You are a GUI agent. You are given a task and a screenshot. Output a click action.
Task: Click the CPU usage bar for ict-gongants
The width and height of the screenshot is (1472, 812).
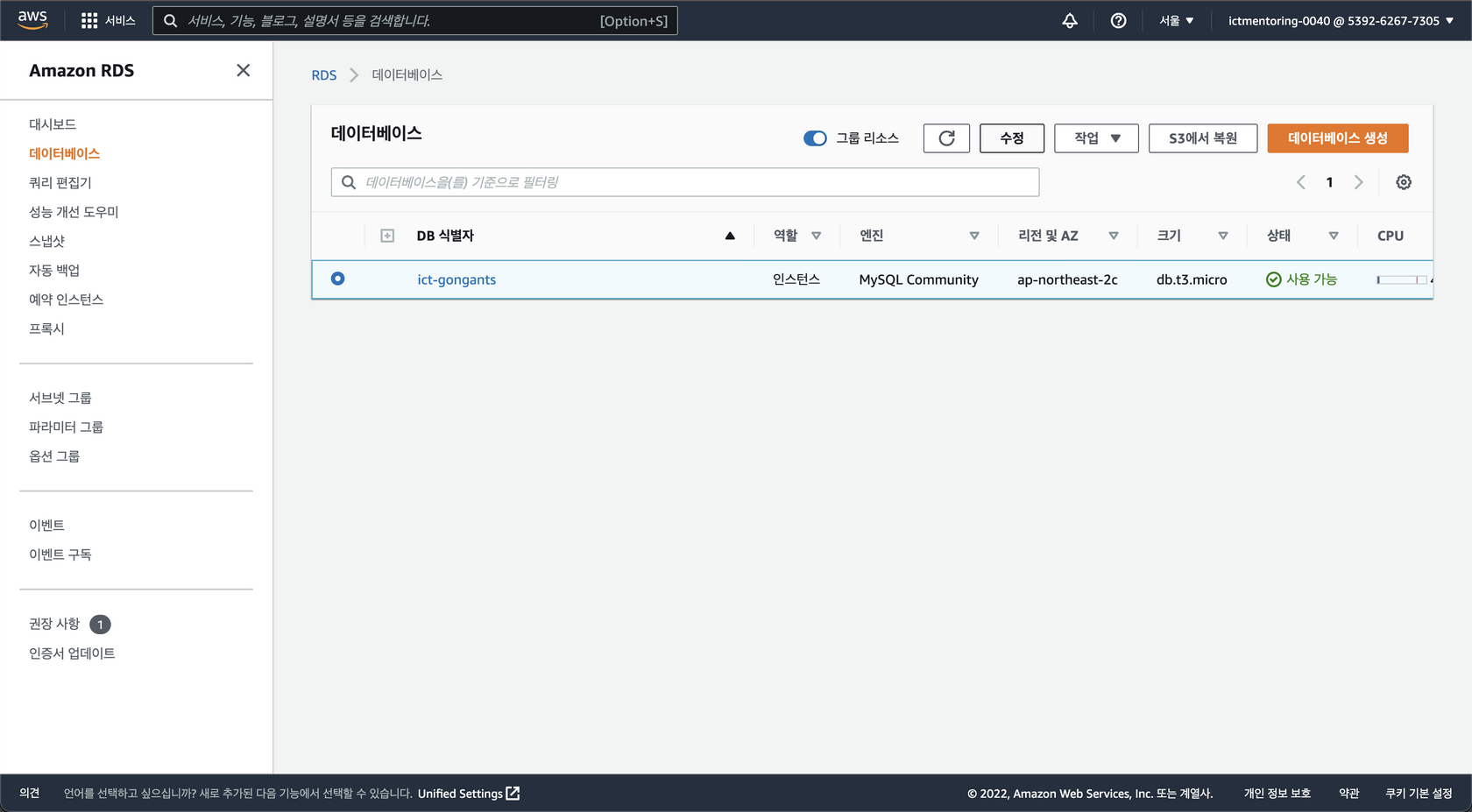[x=1402, y=279]
